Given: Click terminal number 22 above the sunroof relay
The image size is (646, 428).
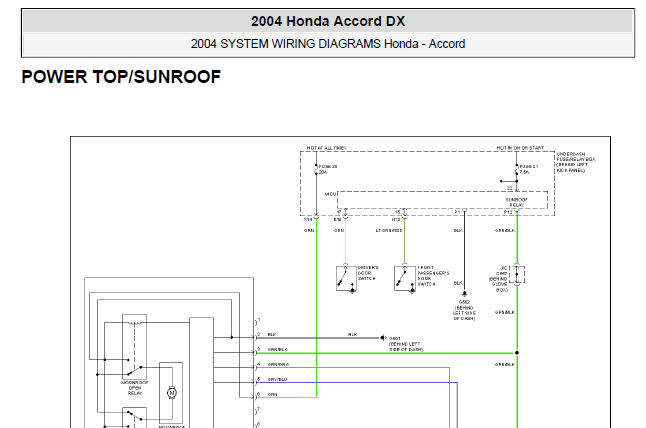Looking at the screenshot, I should pyautogui.click(x=510, y=188).
